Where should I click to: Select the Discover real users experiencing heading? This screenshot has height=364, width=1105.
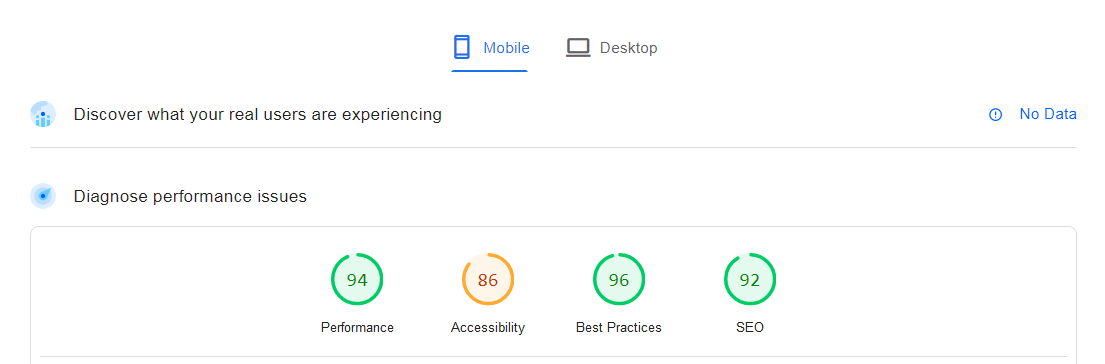pos(258,114)
